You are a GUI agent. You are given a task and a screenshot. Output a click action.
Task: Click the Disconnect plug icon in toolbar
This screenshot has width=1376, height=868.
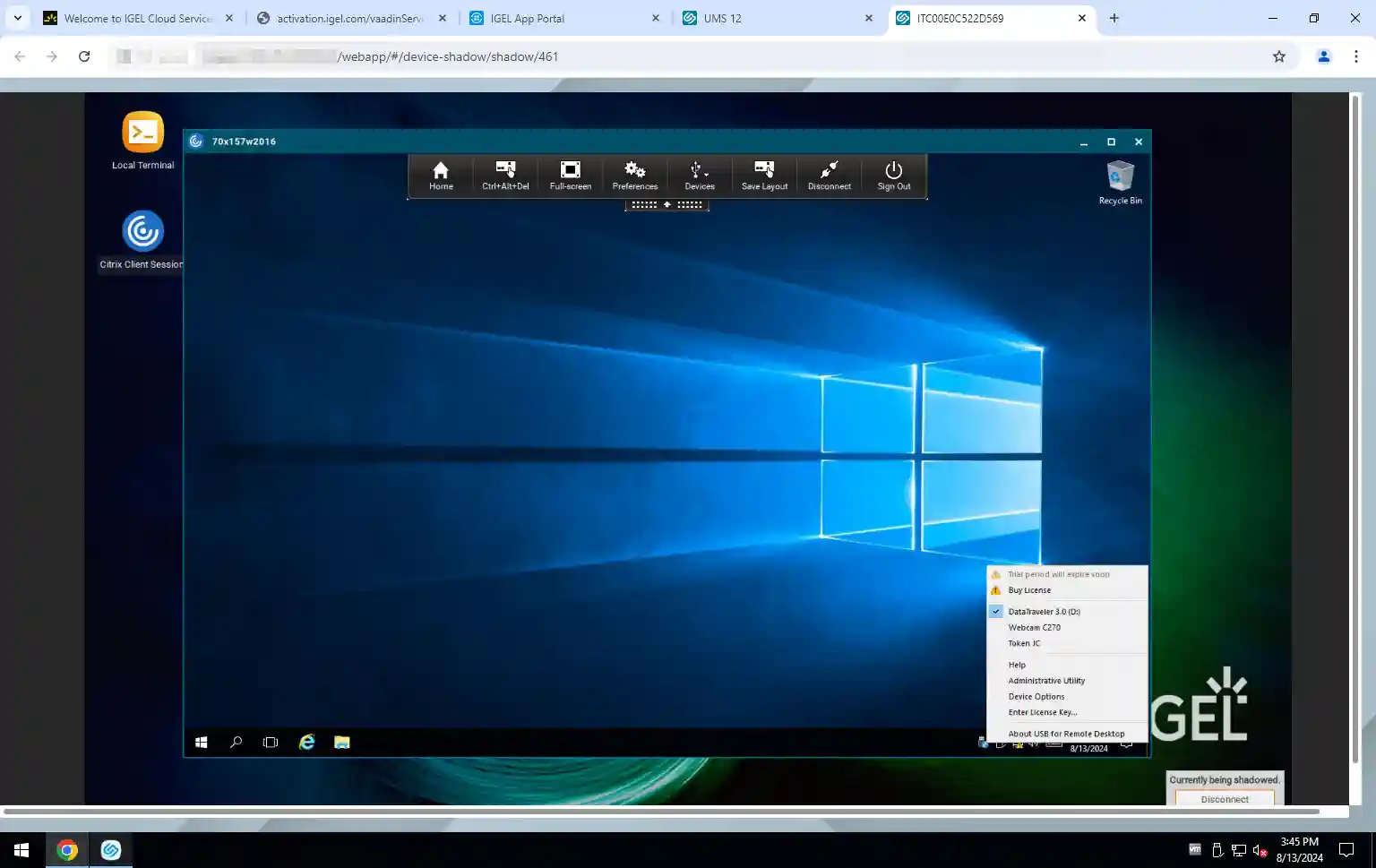(x=829, y=176)
